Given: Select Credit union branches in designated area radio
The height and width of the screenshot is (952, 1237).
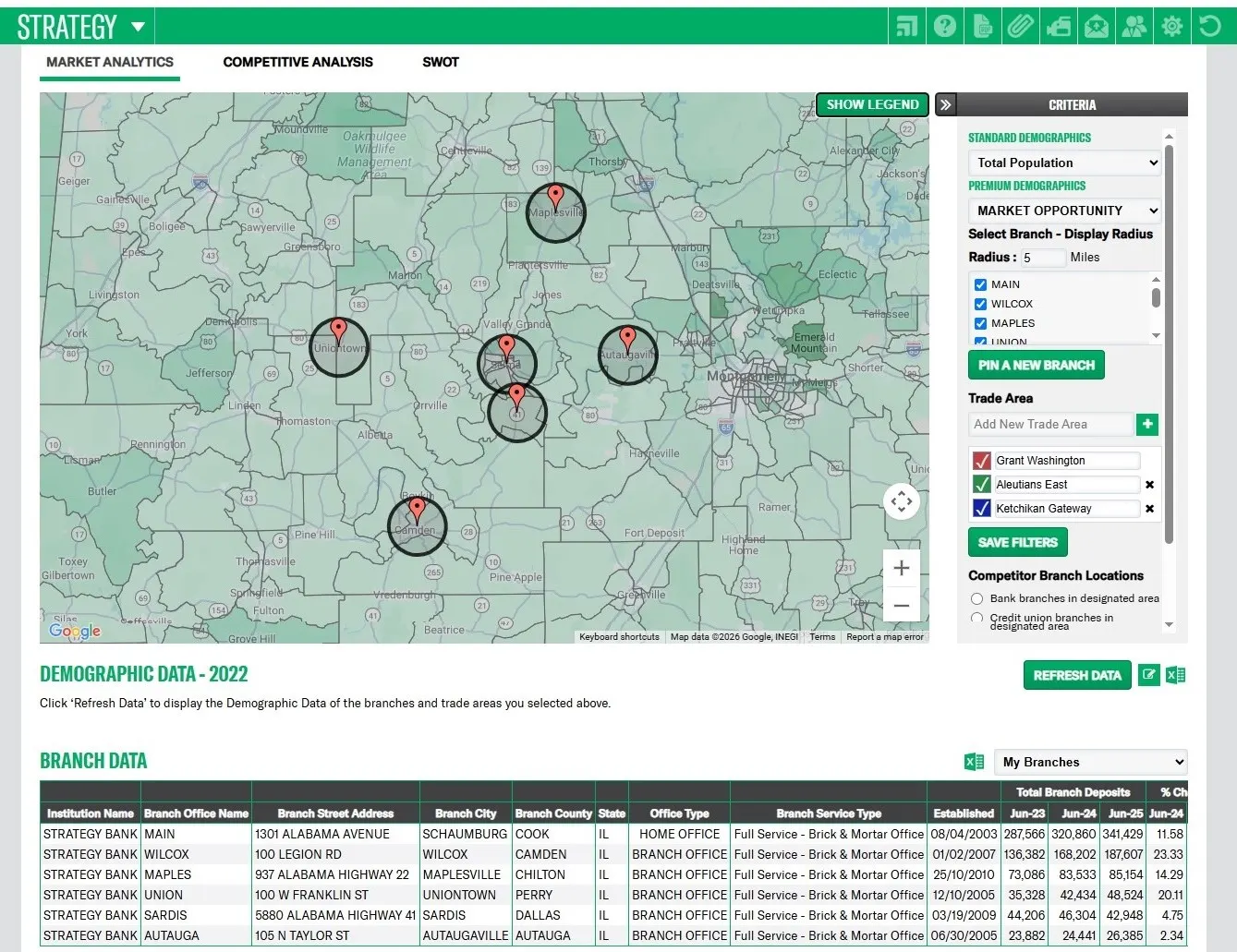Looking at the screenshot, I should [x=977, y=618].
